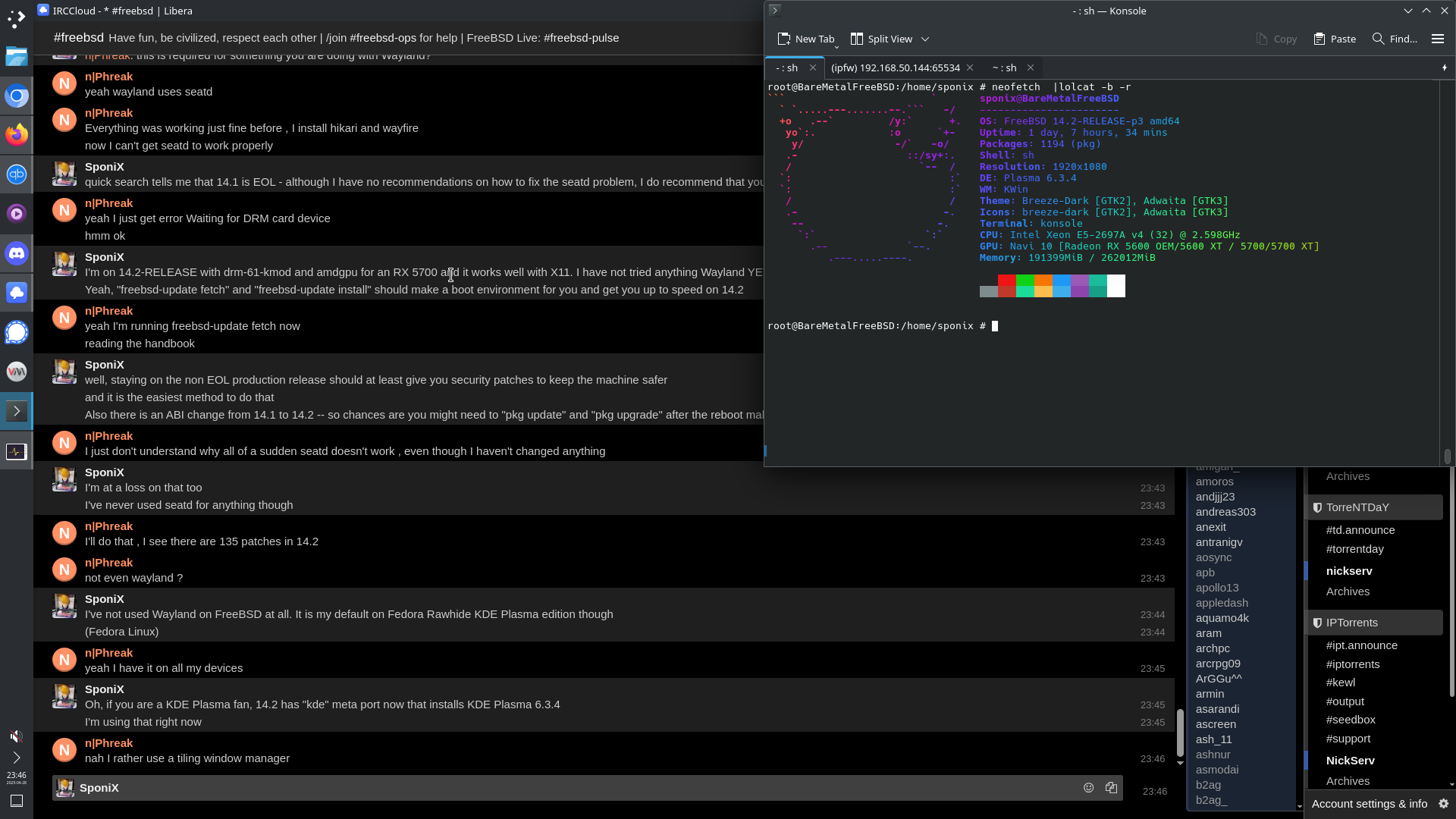Viewport: 1456px width, 819px height.
Task: Click the quick-commands bolt icon in tab bar
Action: tap(1445, 67)
